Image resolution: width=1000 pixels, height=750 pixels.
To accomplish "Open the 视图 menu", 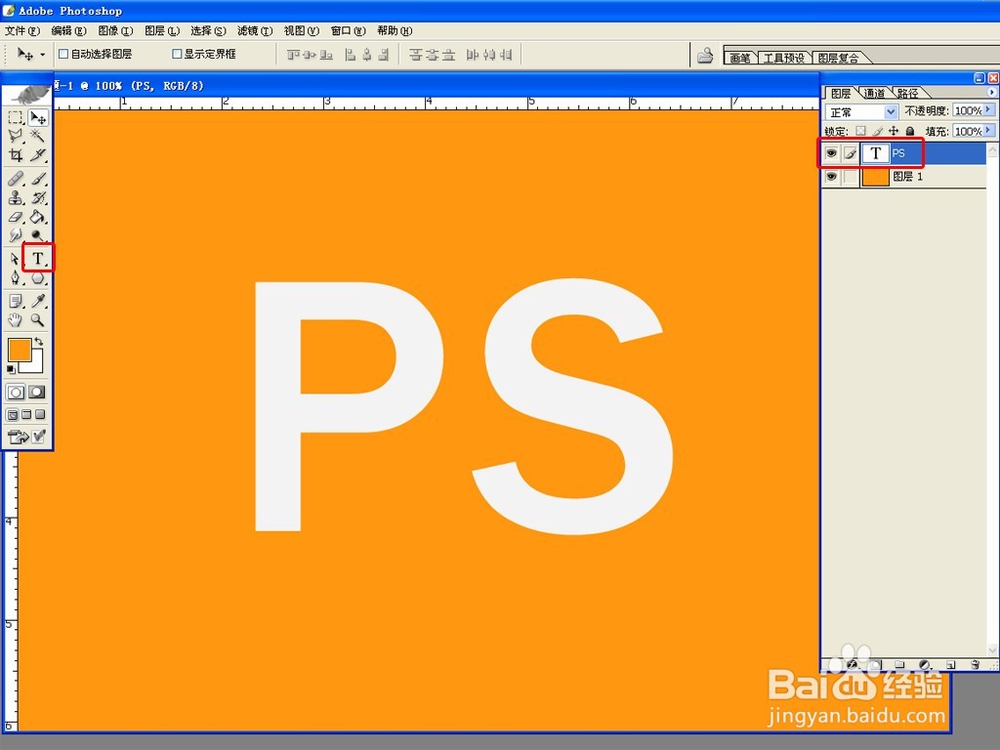I will coord(301,31).
